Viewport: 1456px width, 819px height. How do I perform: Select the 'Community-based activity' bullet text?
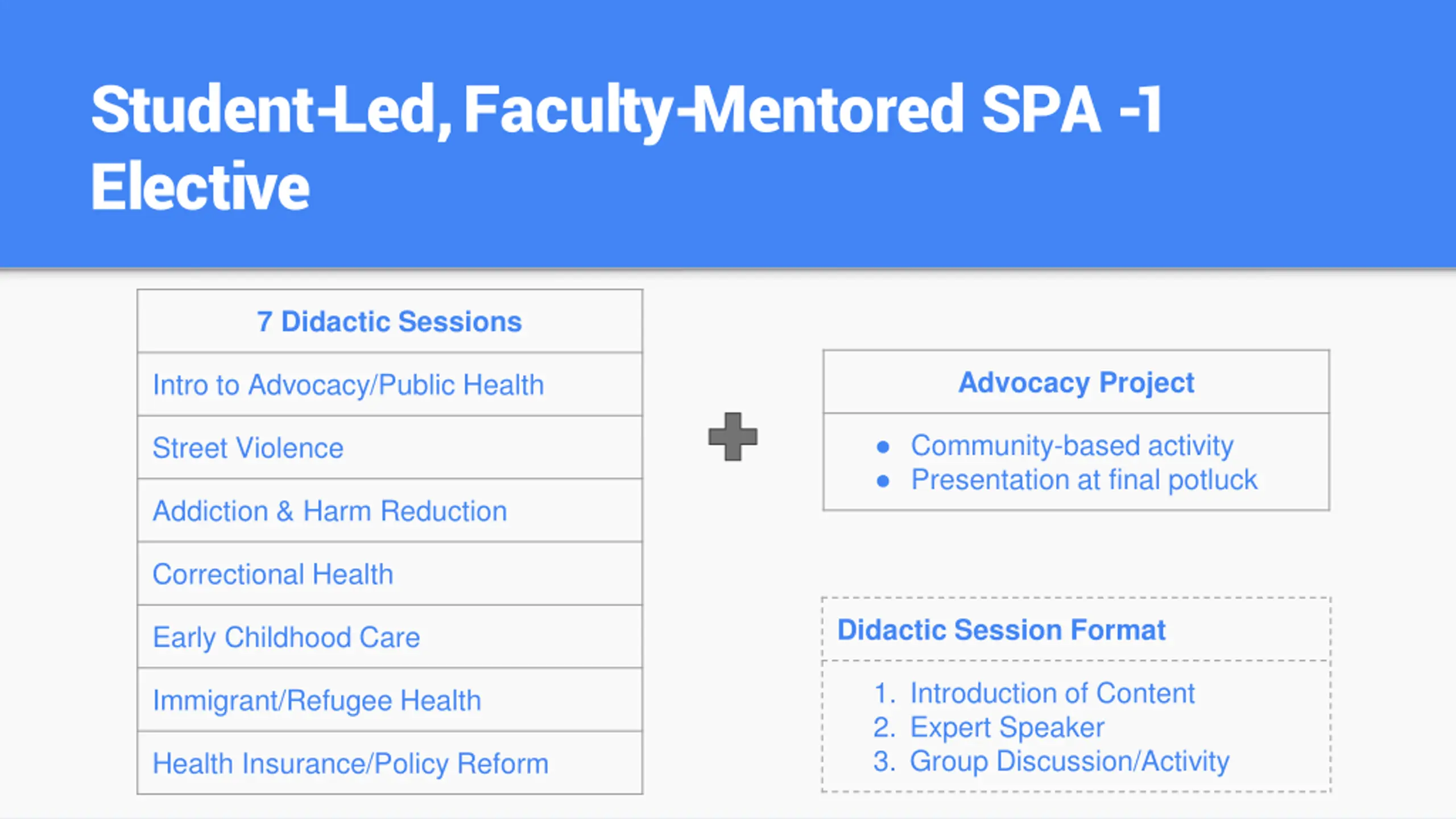[1072, 445]
